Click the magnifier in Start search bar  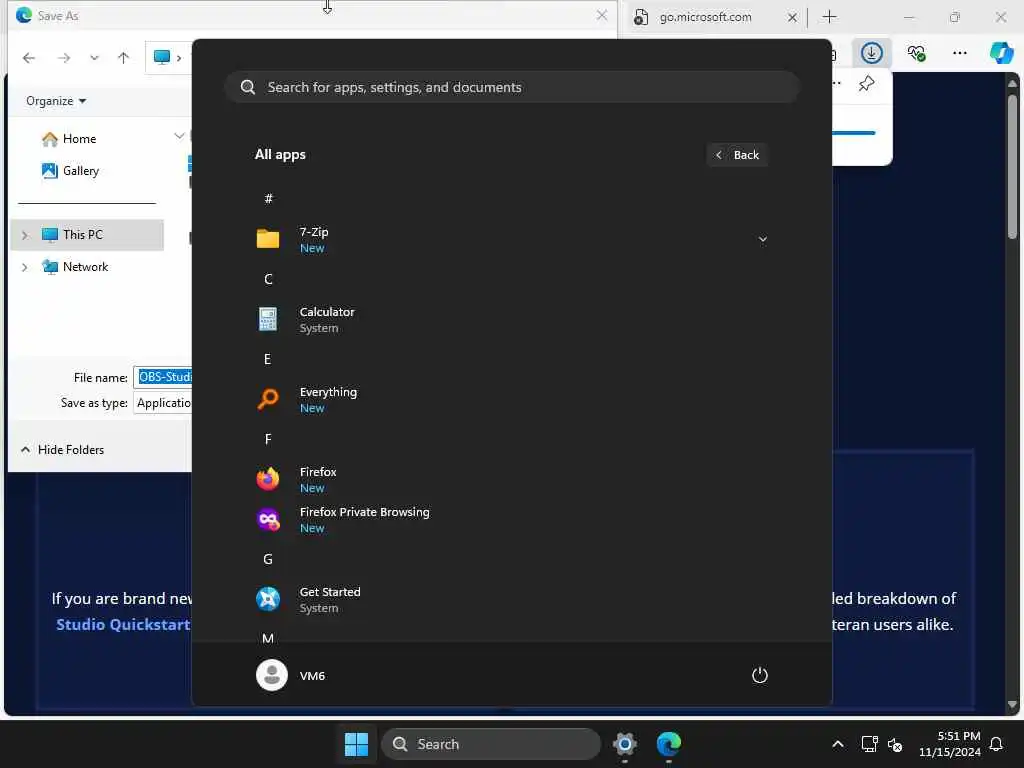click(x=248, y=88)
